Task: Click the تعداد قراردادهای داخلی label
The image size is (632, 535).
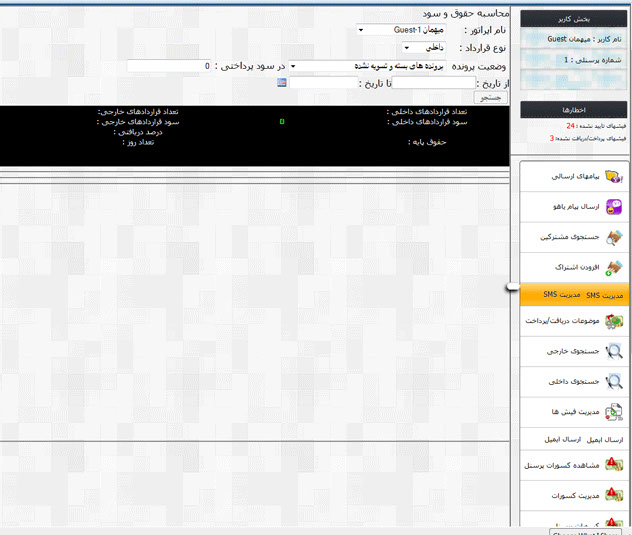Action: pyautogui.click(x=427, y=112)
